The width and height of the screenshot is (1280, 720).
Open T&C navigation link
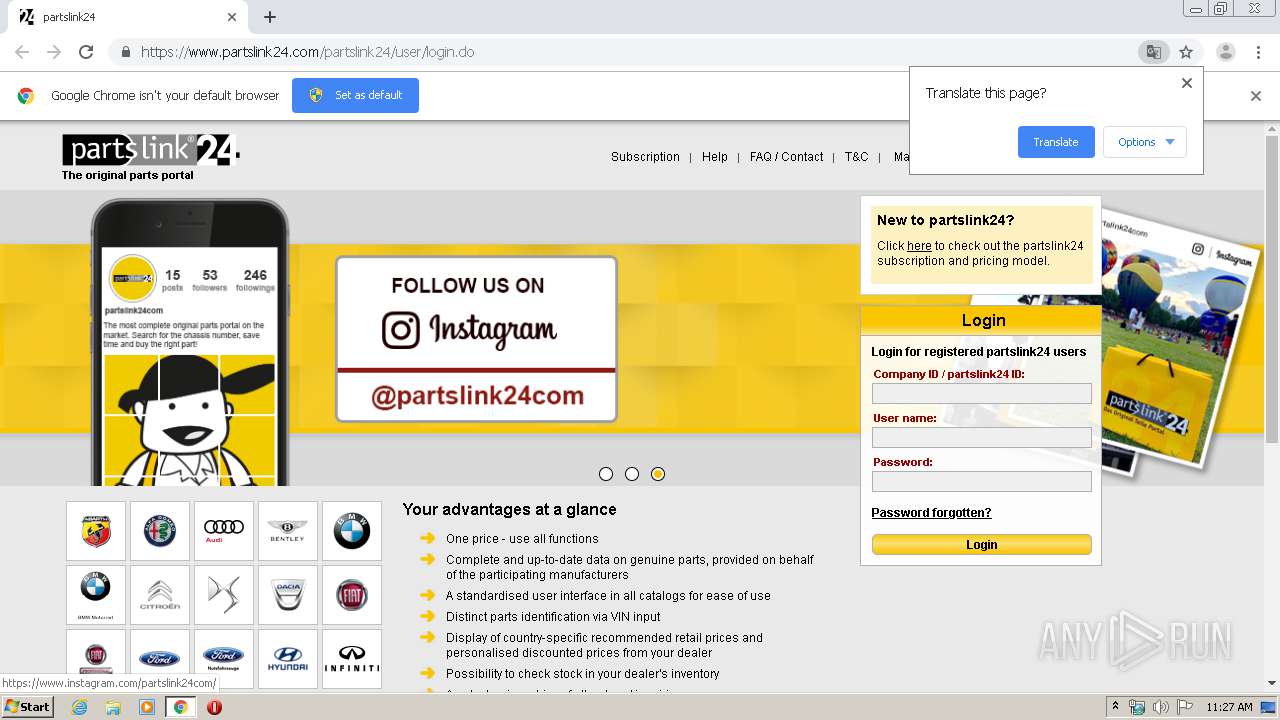(x=856, y=157)
